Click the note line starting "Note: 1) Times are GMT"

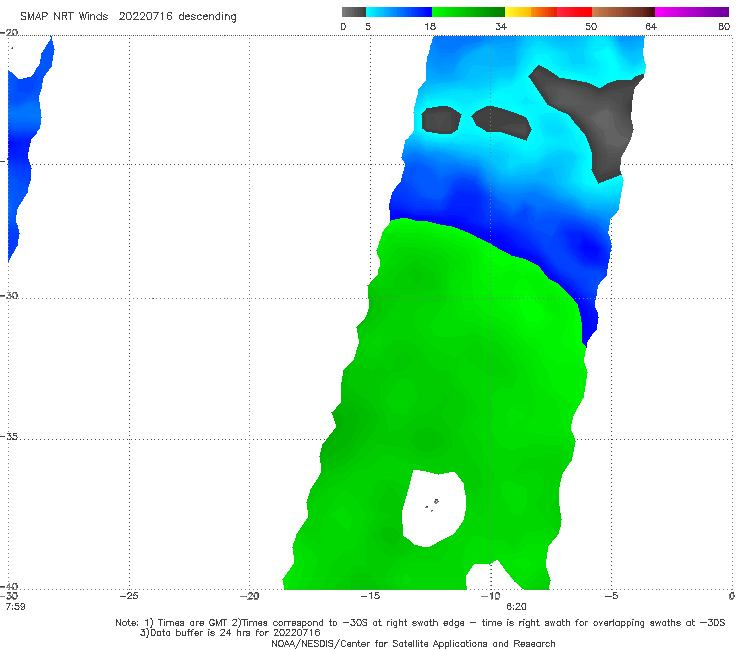coord(420,623)
